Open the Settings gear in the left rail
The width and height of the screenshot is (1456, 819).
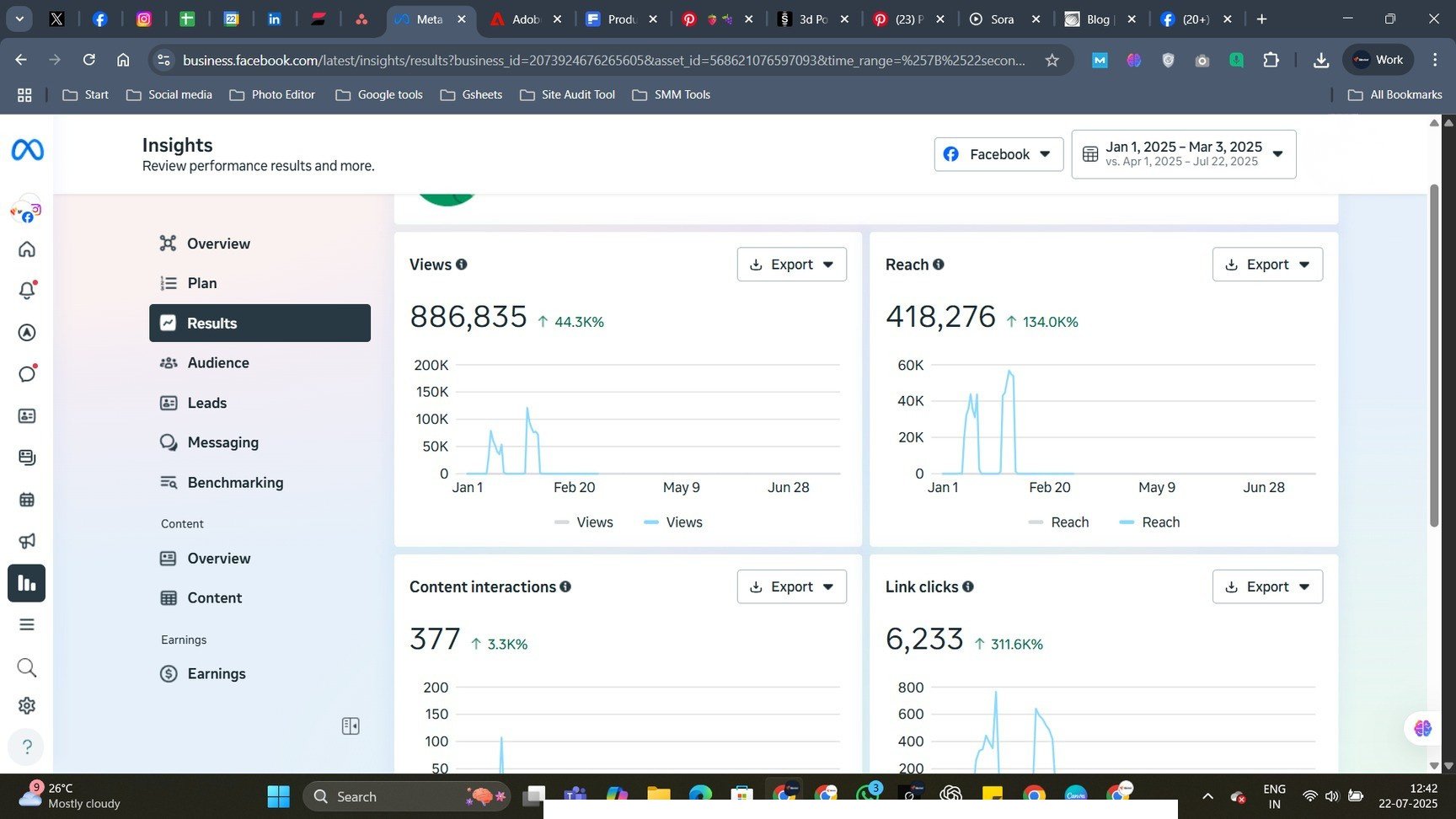point(27,706)
